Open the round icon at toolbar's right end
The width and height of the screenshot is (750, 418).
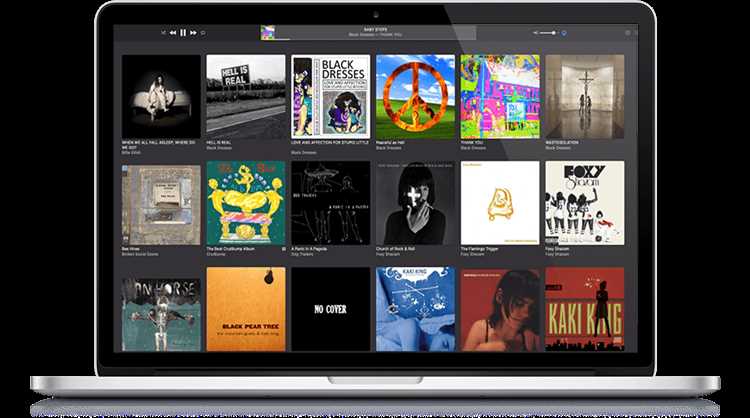(x=628, y=33)
